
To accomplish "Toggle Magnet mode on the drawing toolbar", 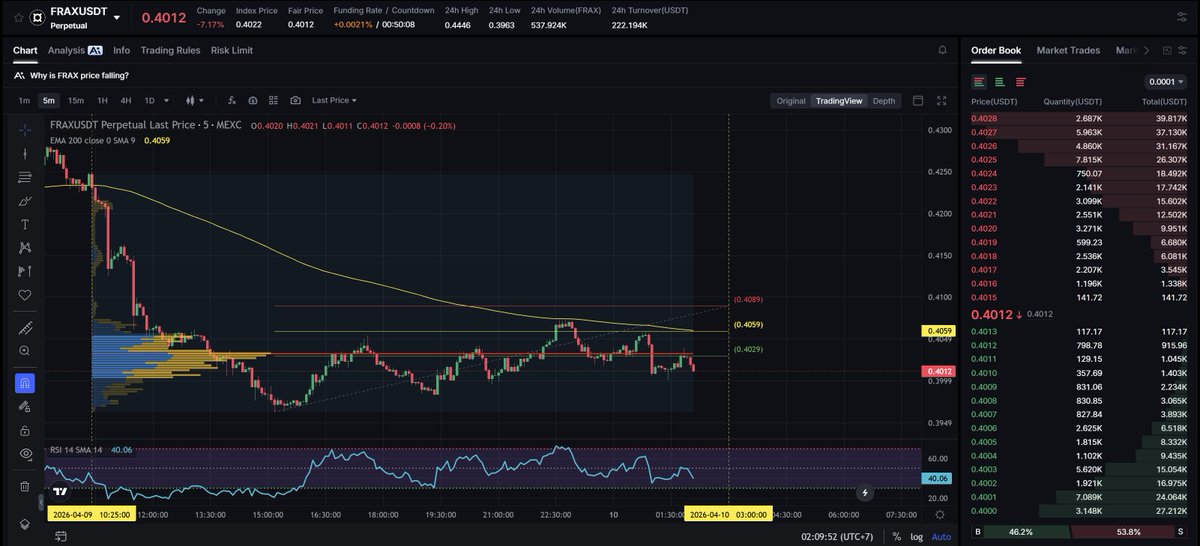I will click(25, 383).
